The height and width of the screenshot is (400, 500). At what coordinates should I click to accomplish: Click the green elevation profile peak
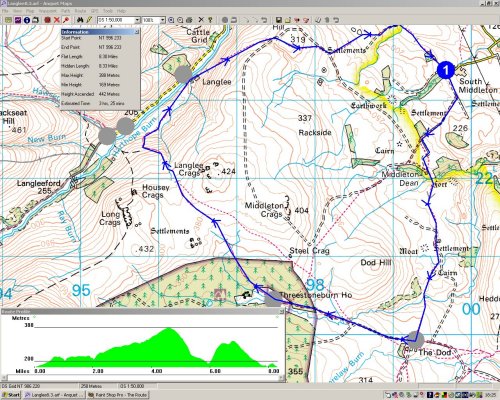[x=169, y=329]
